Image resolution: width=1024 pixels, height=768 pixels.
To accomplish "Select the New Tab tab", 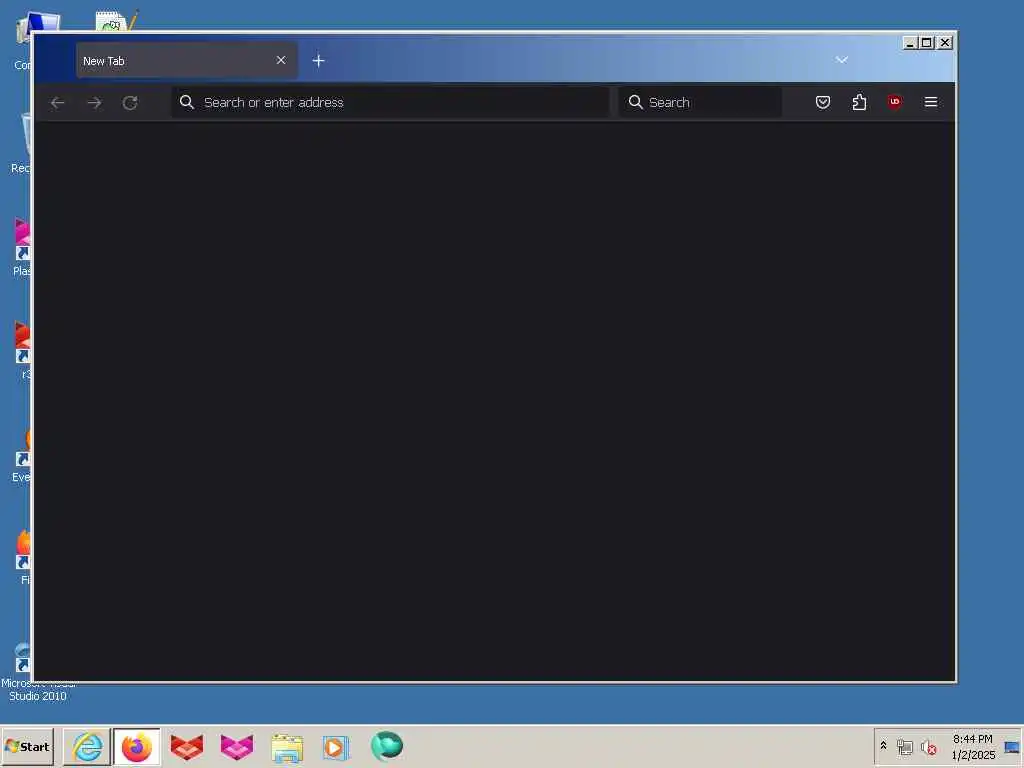I will tap(187, 61).
